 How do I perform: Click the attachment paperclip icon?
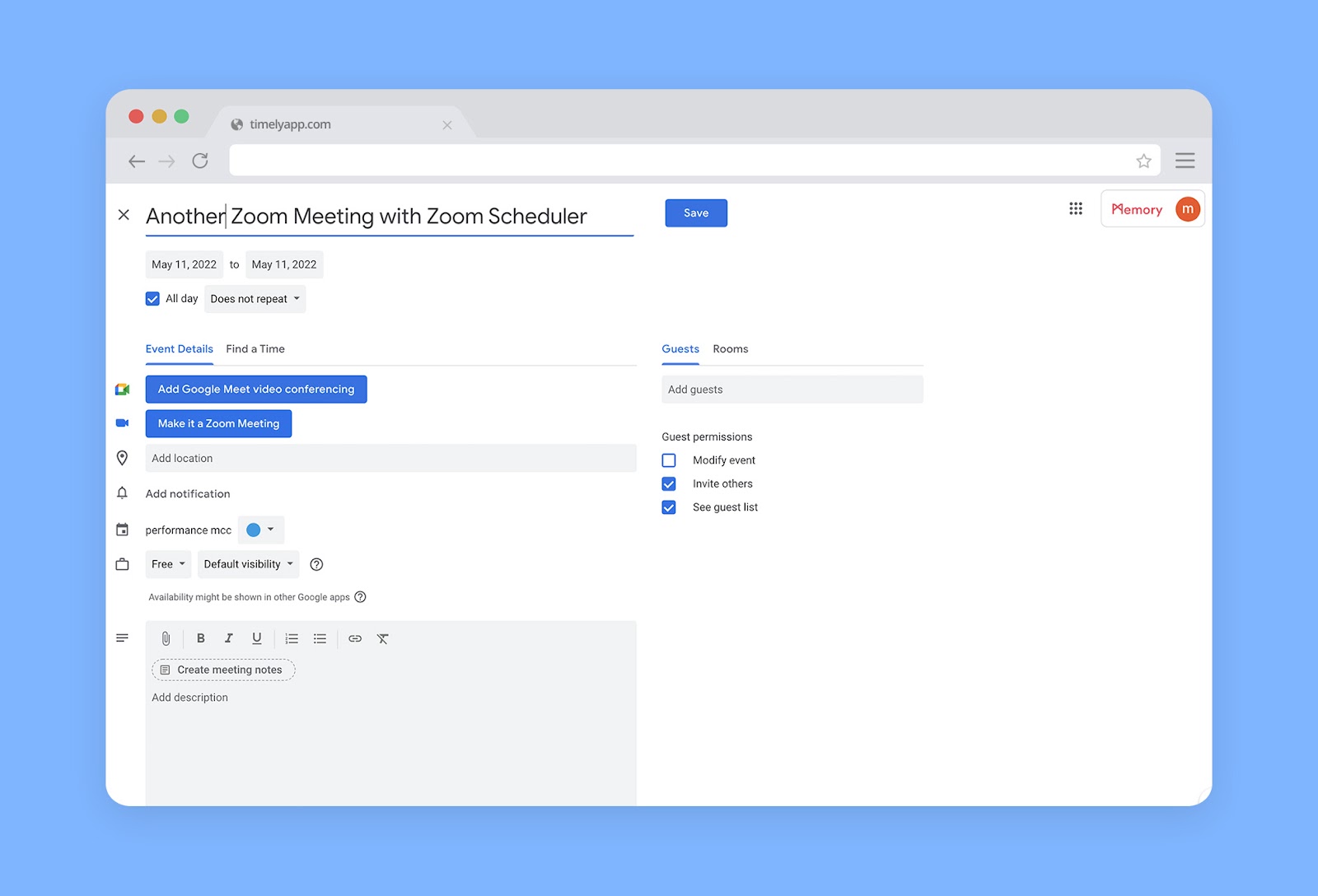pyautogui.click(x=166, y=638)
